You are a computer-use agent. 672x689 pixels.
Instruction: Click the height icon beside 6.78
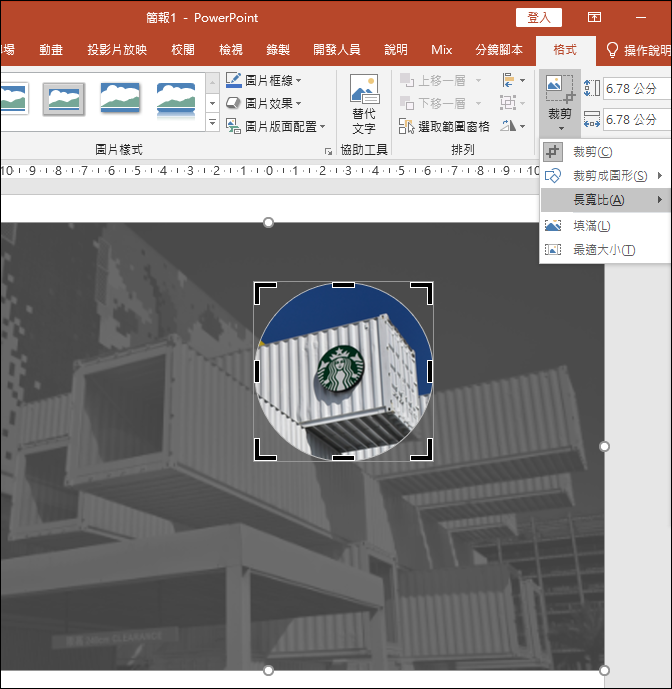pos(592,88)
